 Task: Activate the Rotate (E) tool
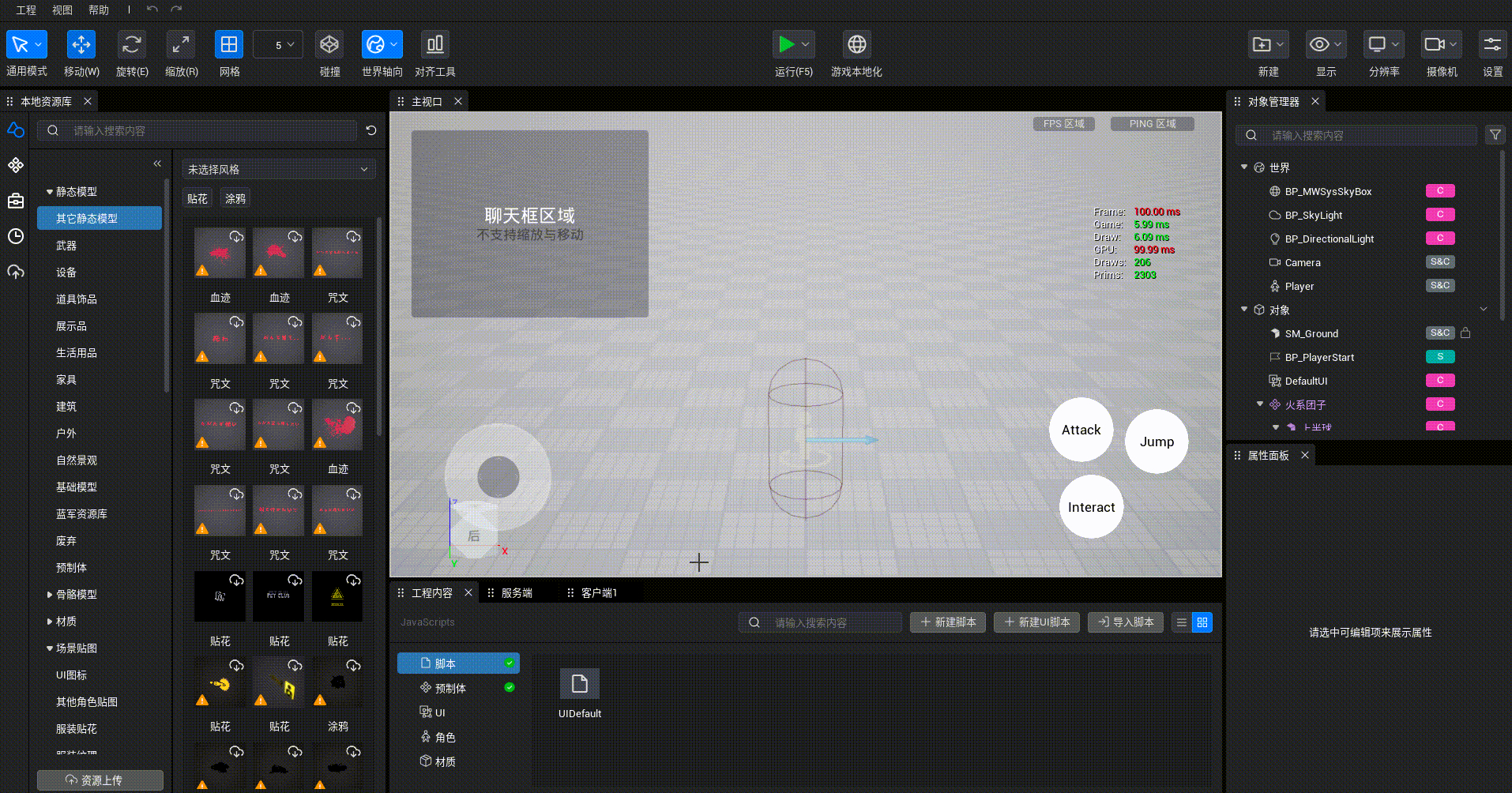click(x=132, y=45)
